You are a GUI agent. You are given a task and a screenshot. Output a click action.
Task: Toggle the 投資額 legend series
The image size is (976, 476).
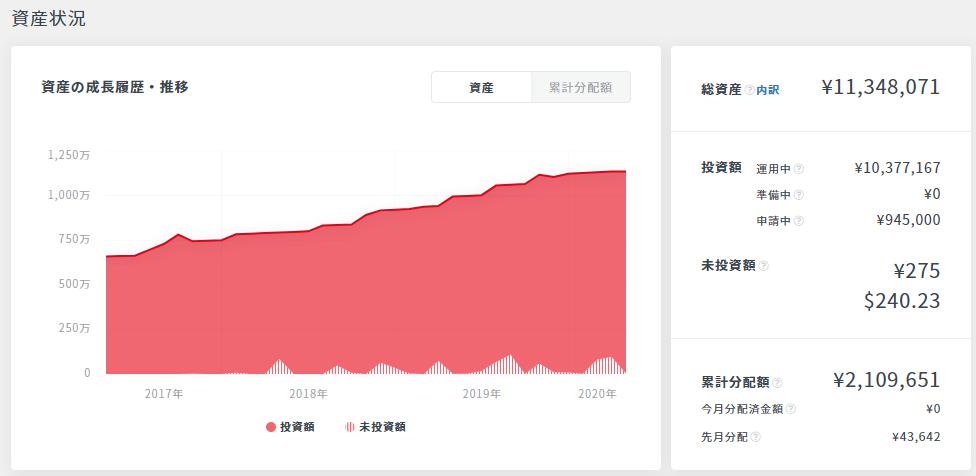[290, 427]
